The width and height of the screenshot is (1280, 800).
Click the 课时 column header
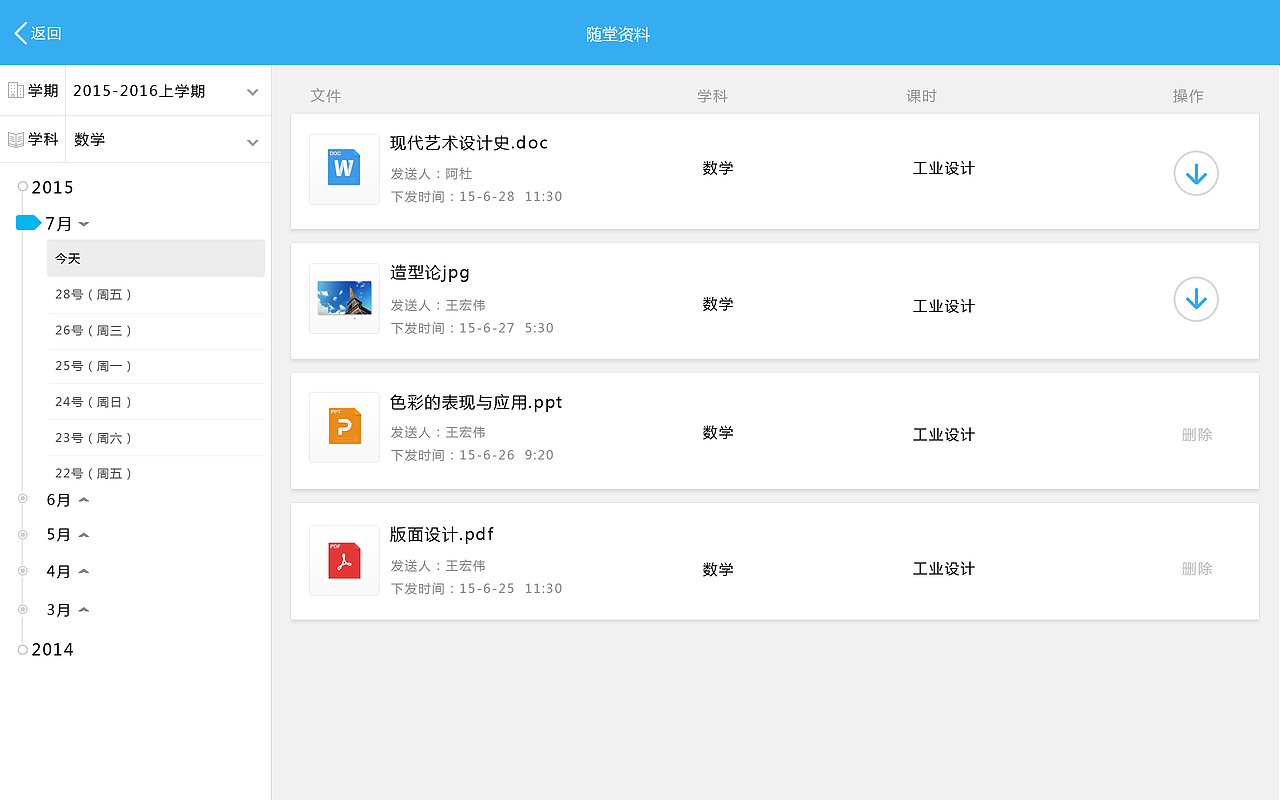pos(922,96)
